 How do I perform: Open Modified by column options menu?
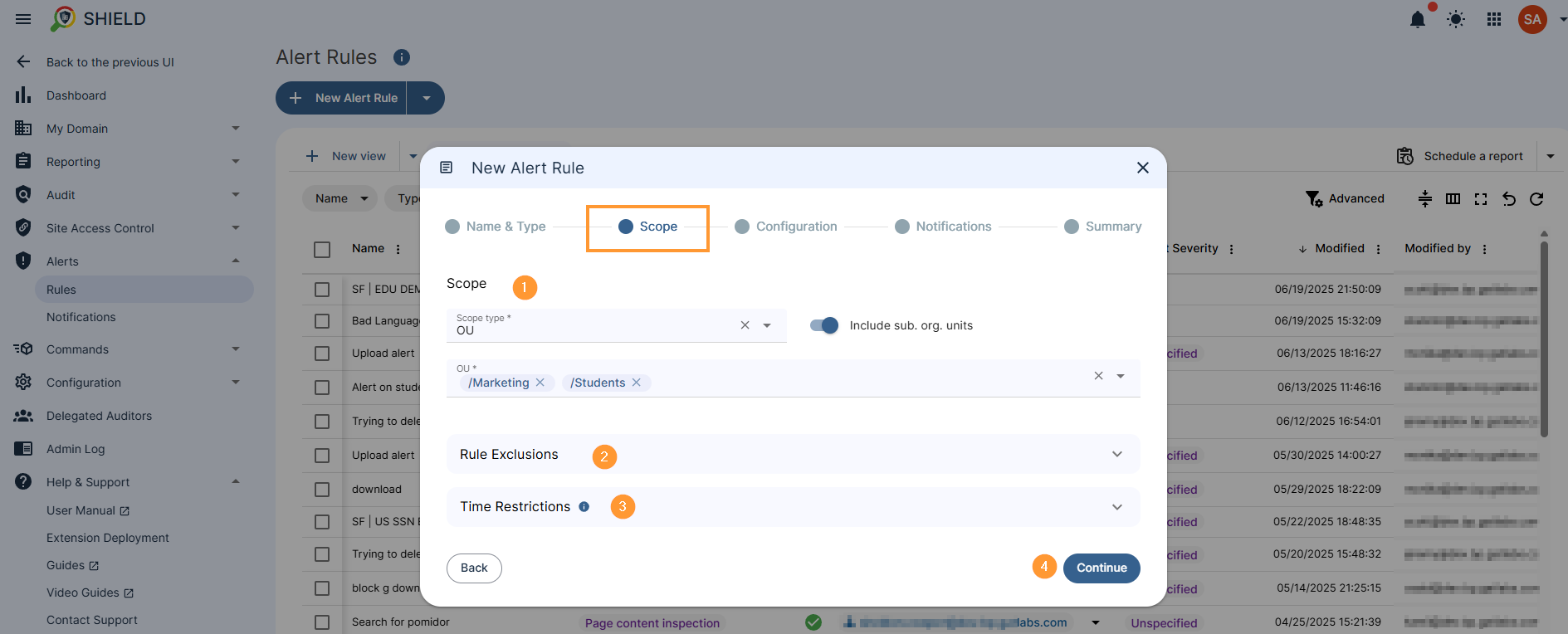1484,249
